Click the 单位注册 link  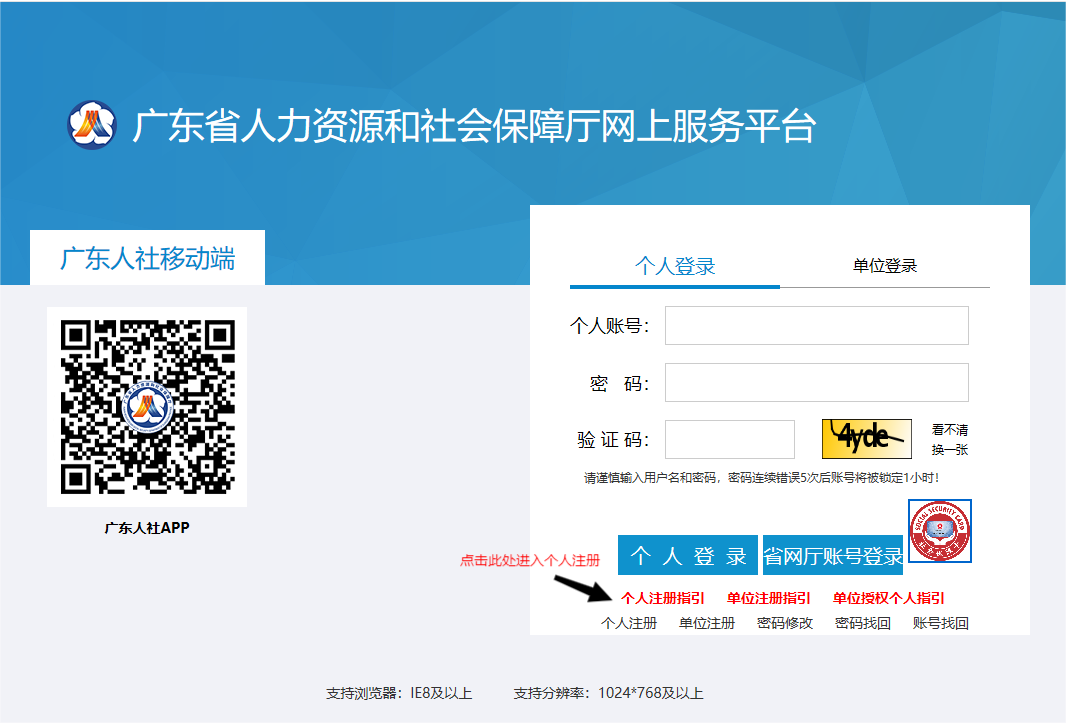707,623
